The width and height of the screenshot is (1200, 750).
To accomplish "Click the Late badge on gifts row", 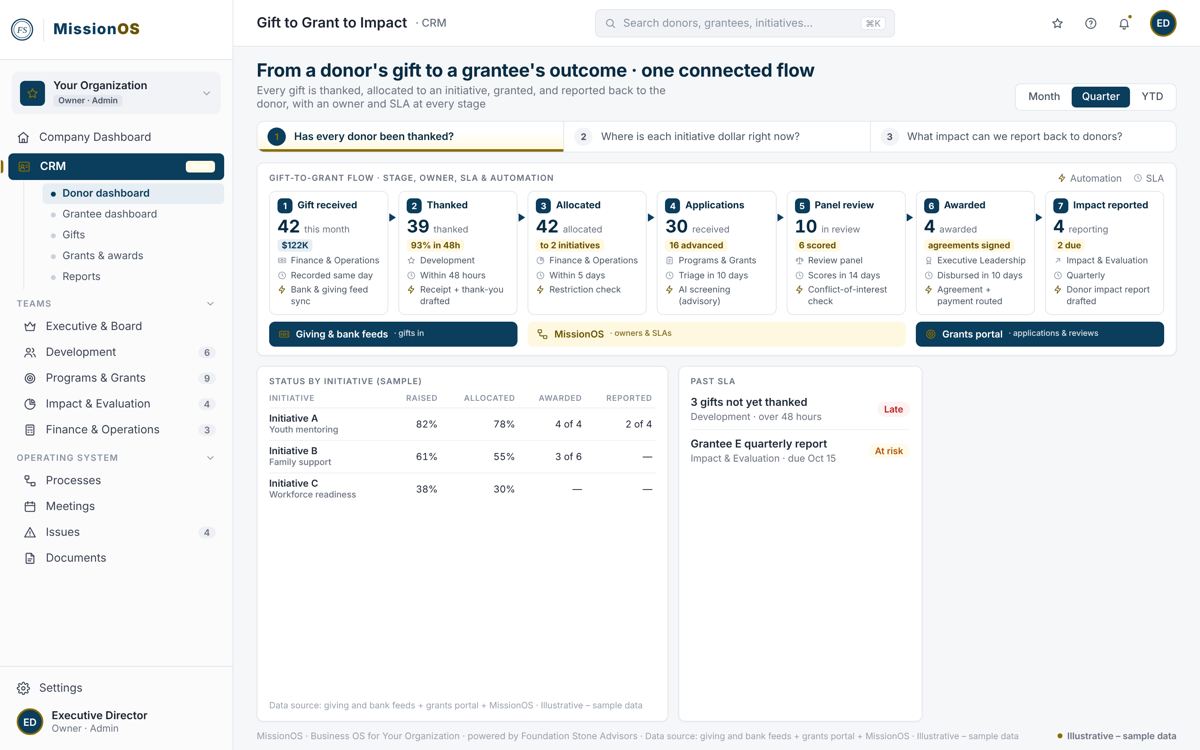I will click(x=893, y=409).
